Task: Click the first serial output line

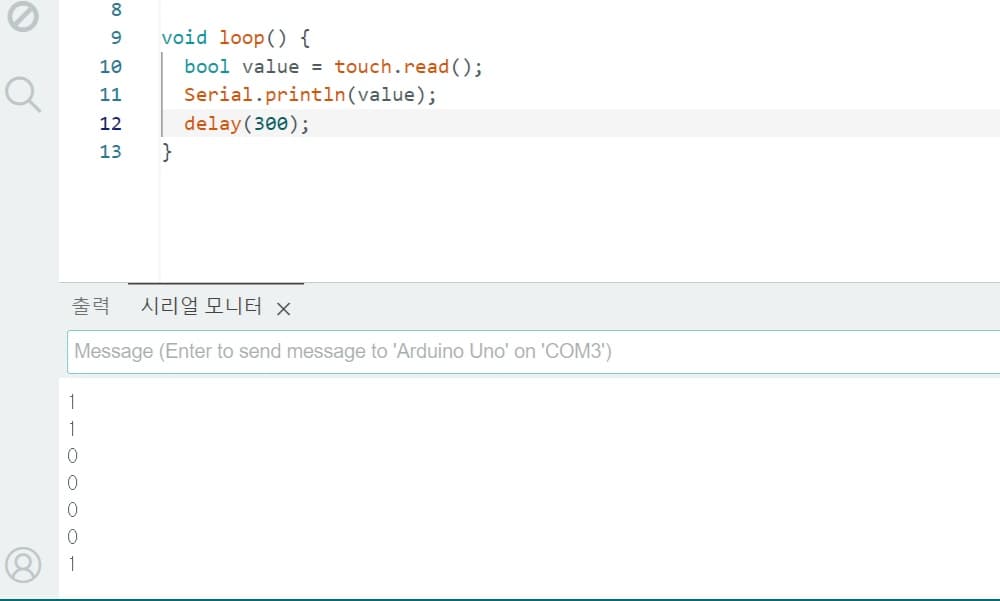Action: (x=72, y=402)
